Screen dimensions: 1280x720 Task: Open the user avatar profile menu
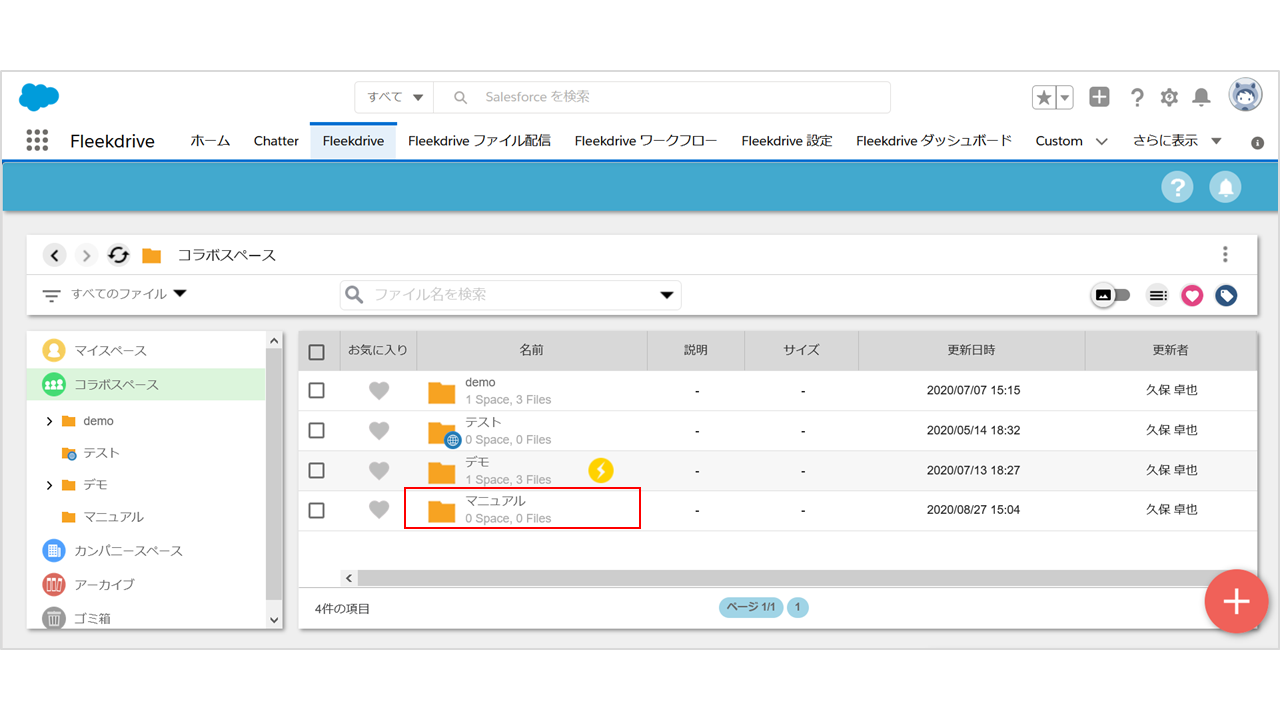(x=1245, y=96)
